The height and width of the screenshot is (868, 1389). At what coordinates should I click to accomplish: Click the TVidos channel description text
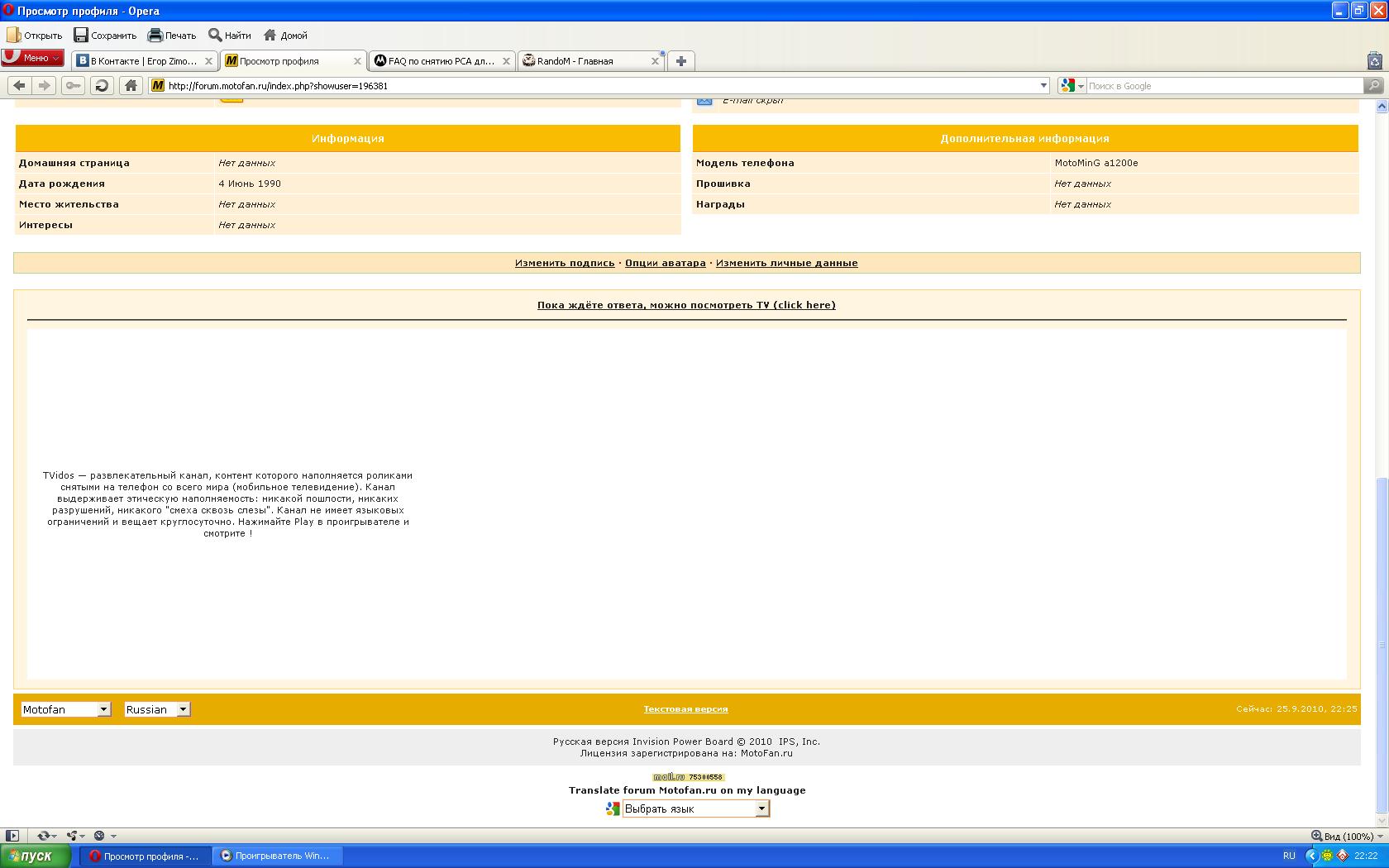pos(227,504)
